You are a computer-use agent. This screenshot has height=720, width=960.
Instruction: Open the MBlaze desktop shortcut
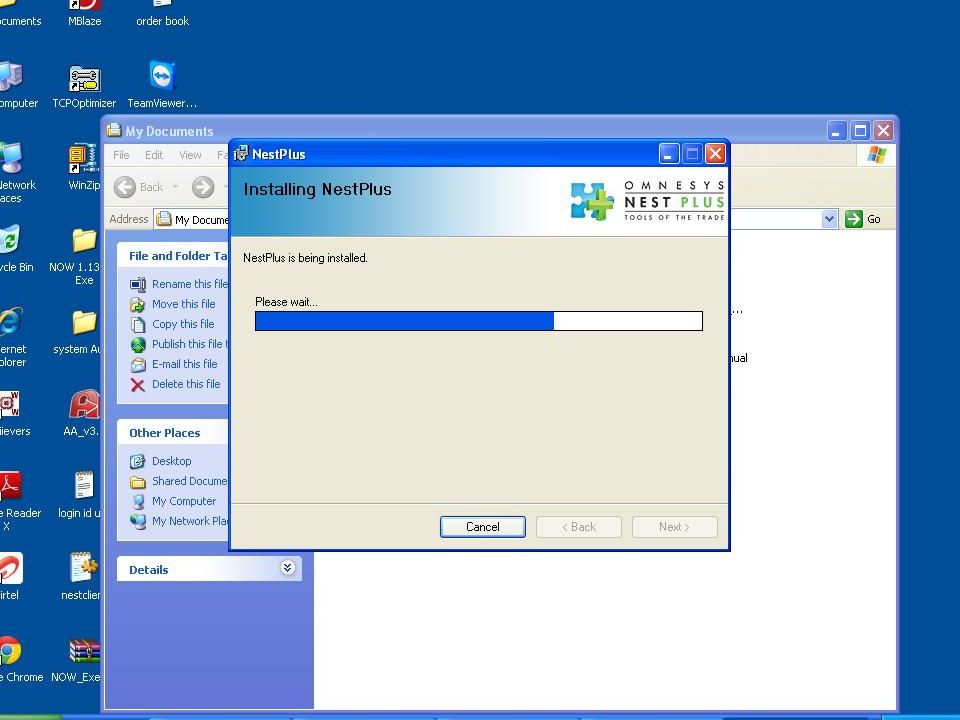pyautogui.click(x=84, y=13)
